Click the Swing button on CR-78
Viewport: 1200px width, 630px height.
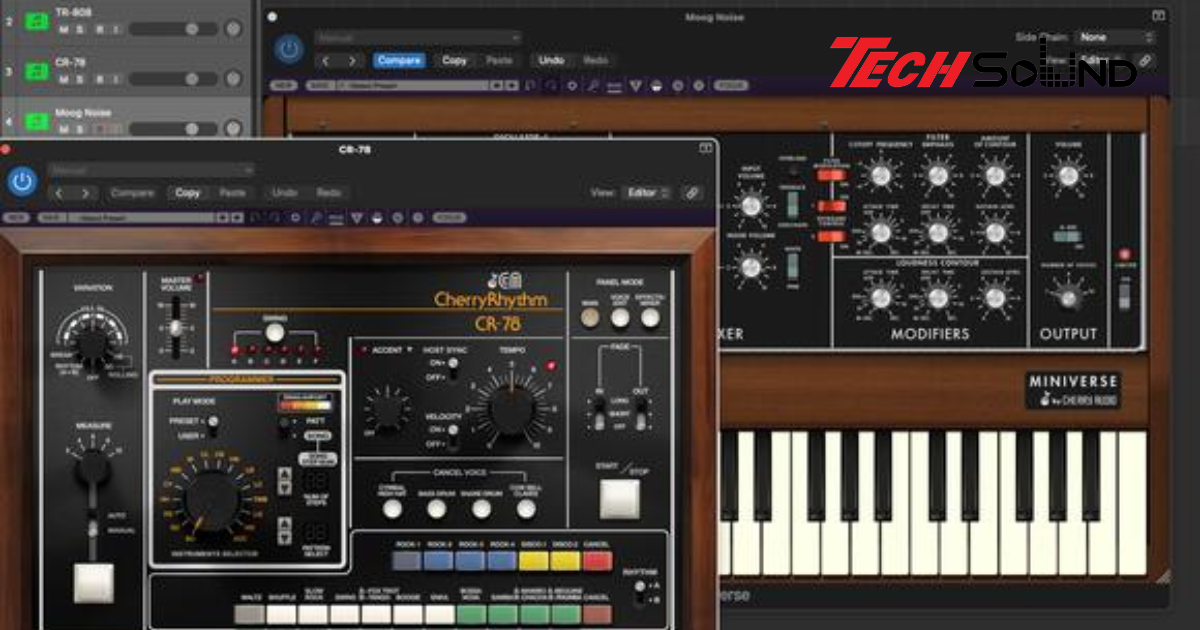point(274,331)
